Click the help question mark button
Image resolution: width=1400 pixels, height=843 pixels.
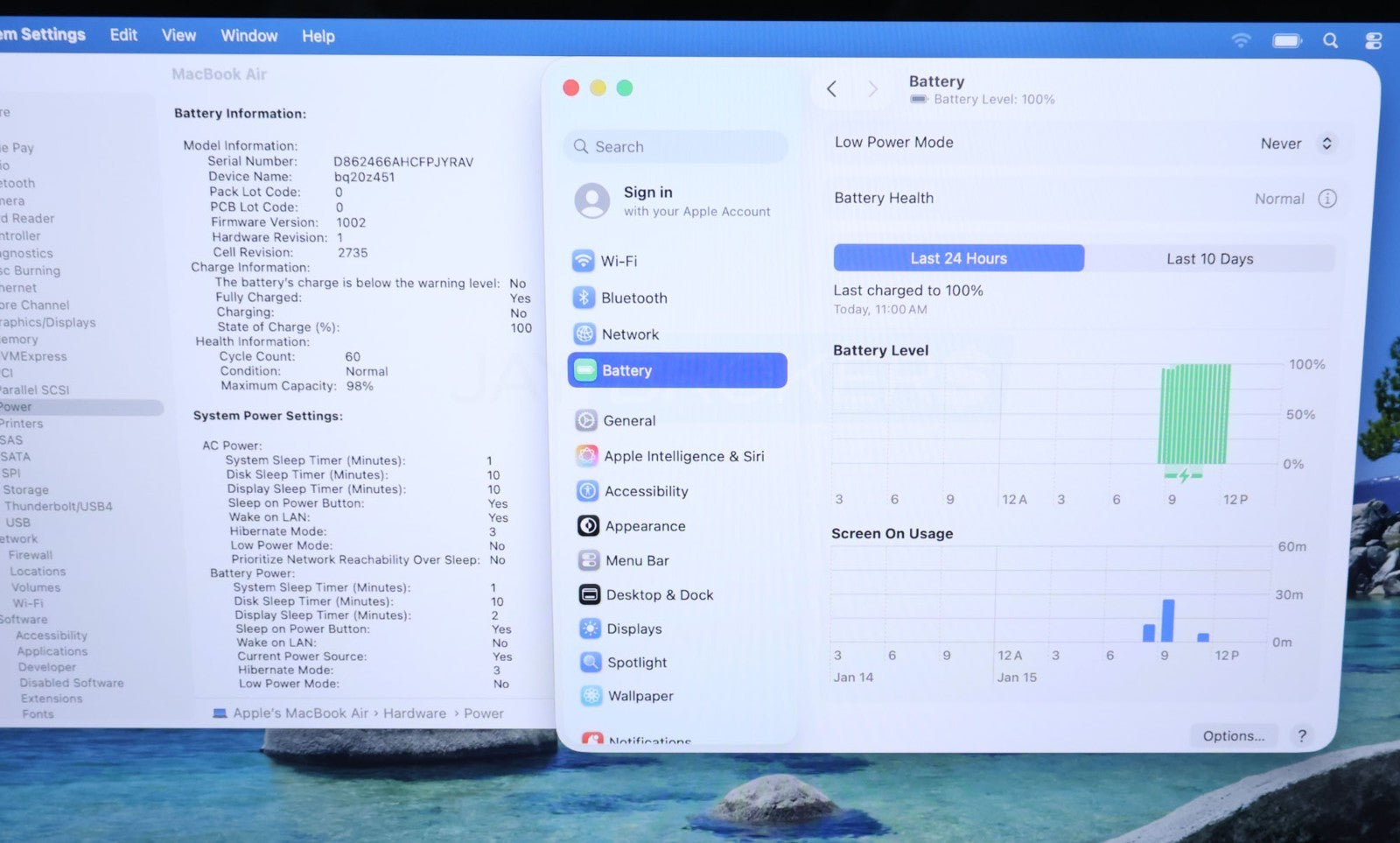click(x=1302, y=735)
